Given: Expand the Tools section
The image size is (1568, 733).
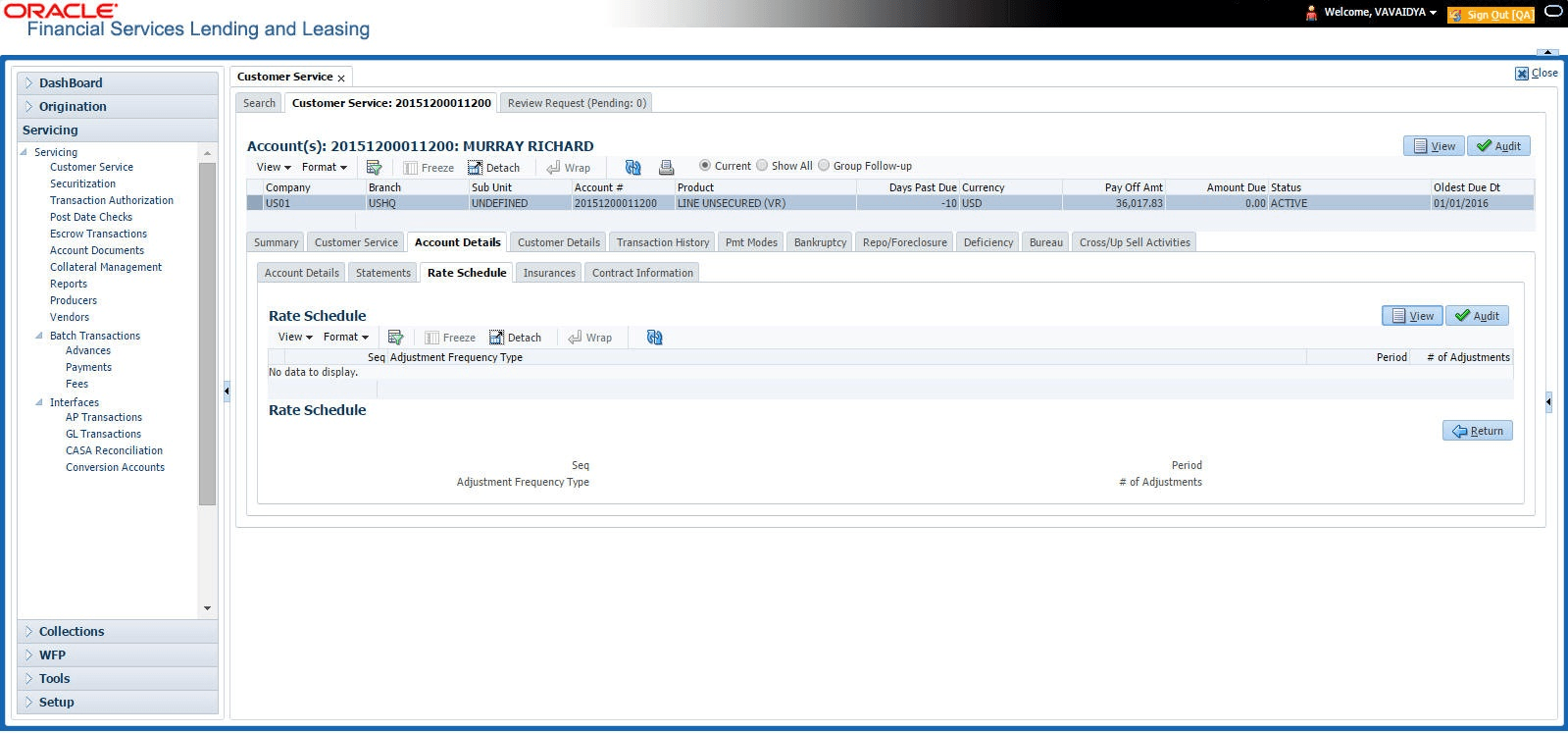Looking at the screenshot, I should point(118,678).
